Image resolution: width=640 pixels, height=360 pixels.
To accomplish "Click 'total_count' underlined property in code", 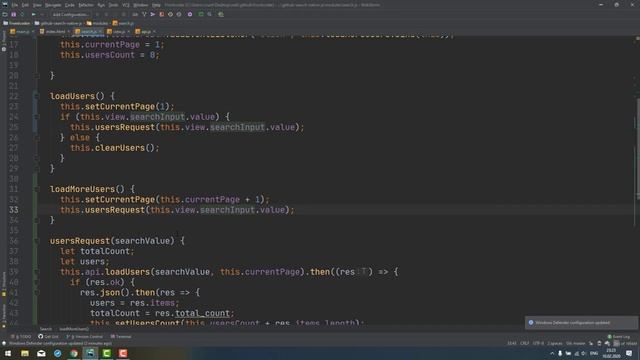I will pos(202,313).
